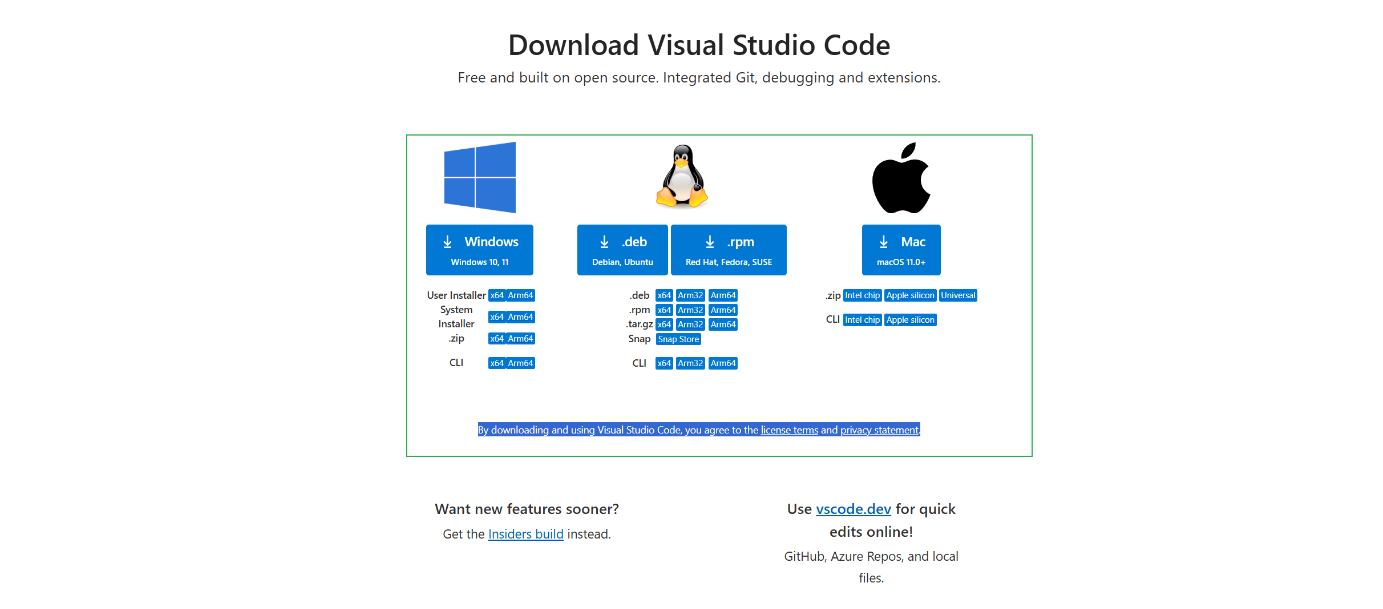
Task: Download the .deb Debian, Ubuntu package
Action: point(622,250)
